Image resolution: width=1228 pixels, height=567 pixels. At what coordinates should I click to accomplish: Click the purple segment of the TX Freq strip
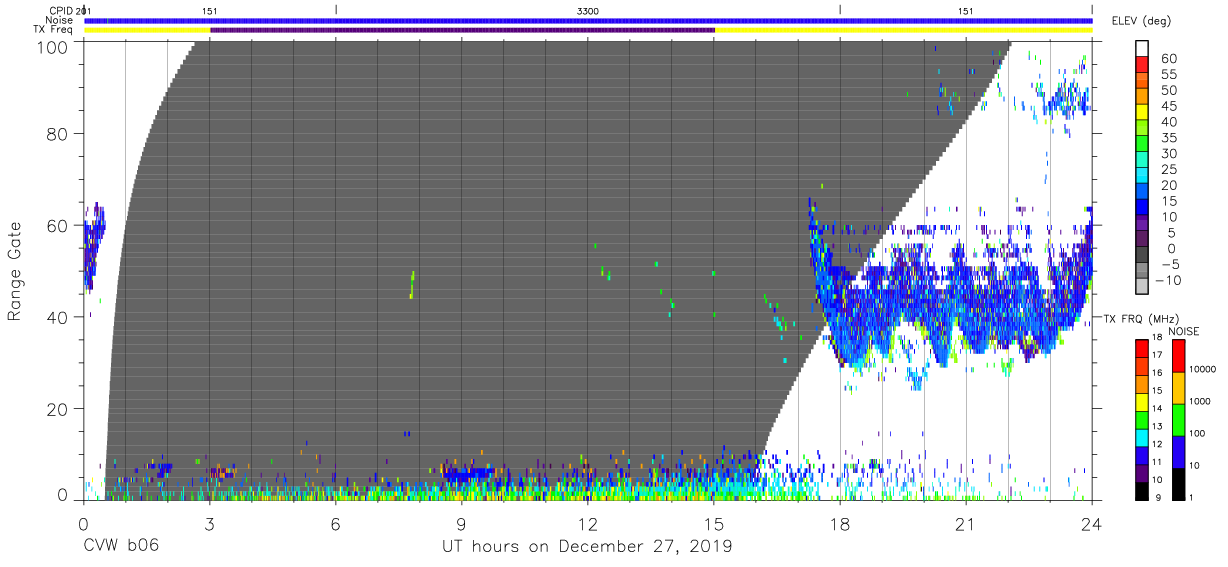[462, 30]
